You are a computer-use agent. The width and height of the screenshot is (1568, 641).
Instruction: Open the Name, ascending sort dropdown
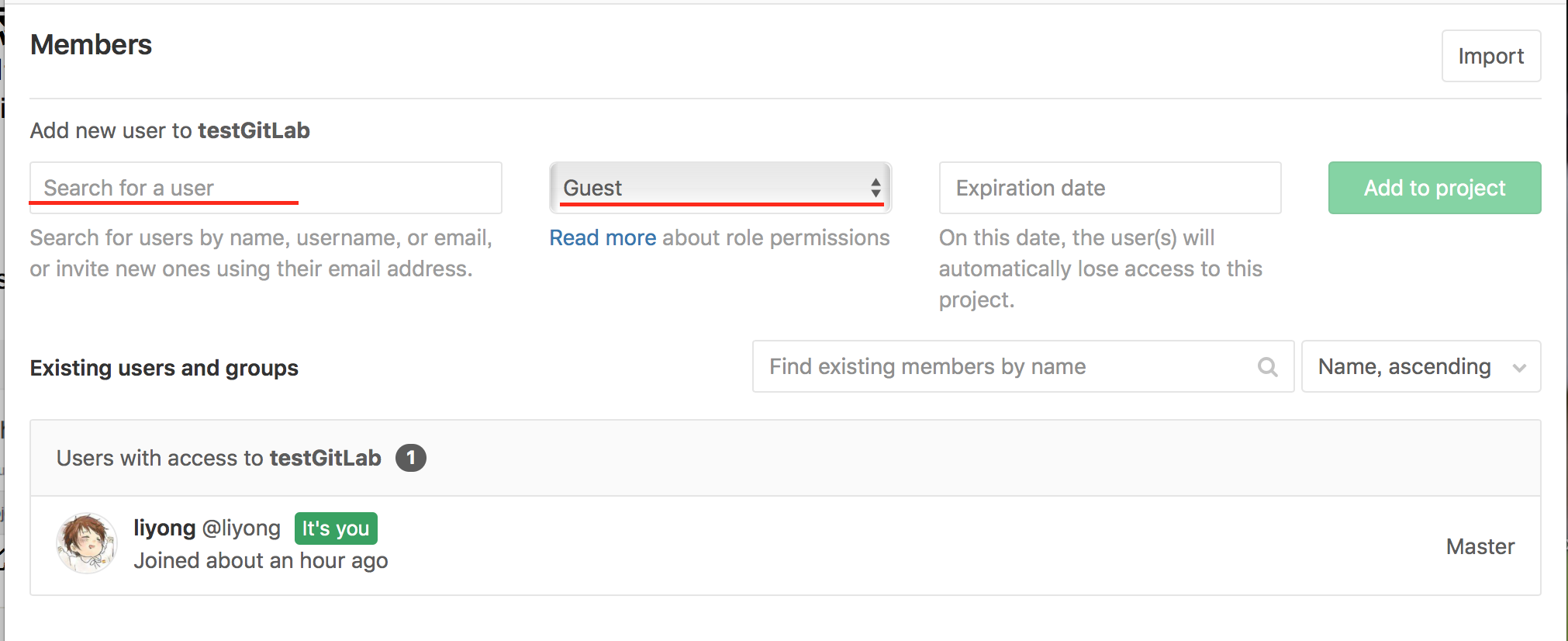(1420, 366)
